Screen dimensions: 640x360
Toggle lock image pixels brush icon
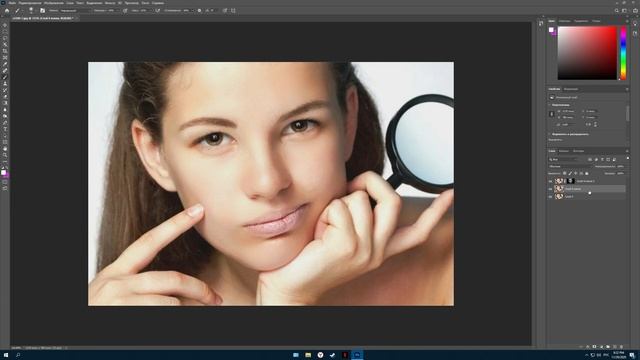[570, 173]
